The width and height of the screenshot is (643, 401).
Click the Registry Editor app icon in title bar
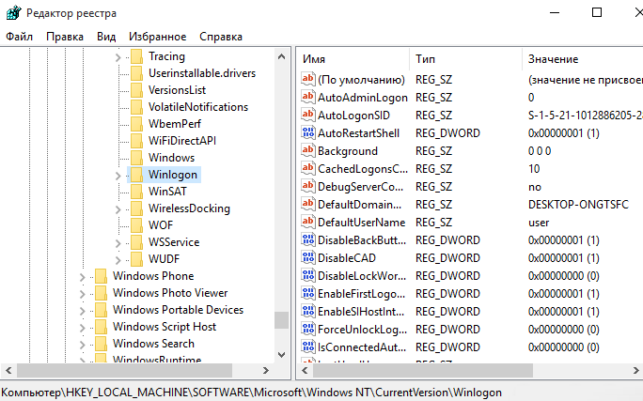click(14, 13)
